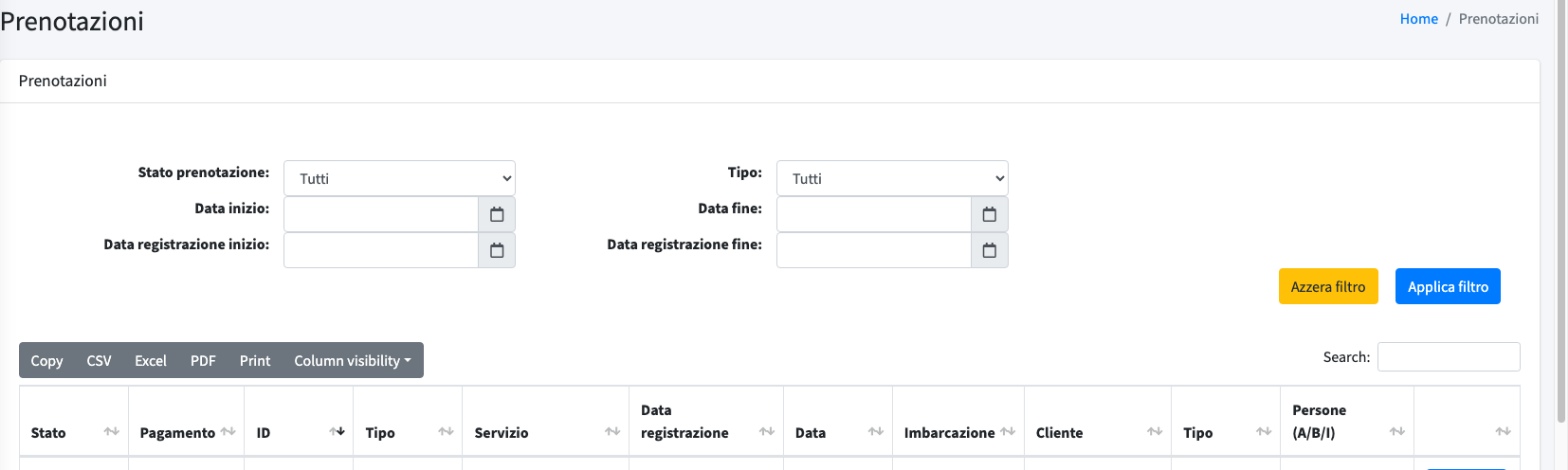The height and width of the screenshot is (470, 1568).
Task: Focus the Search input field
Action: point(1449,357)
